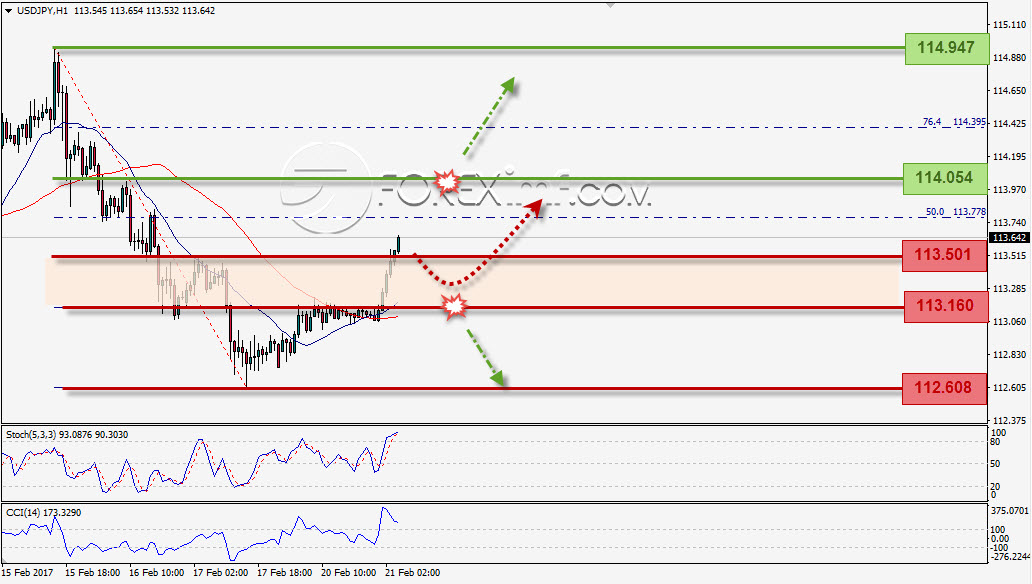Screen dimensions: 1032x584
Task: Click the 112.375 price scale value
Action: tap(1009, 421)
